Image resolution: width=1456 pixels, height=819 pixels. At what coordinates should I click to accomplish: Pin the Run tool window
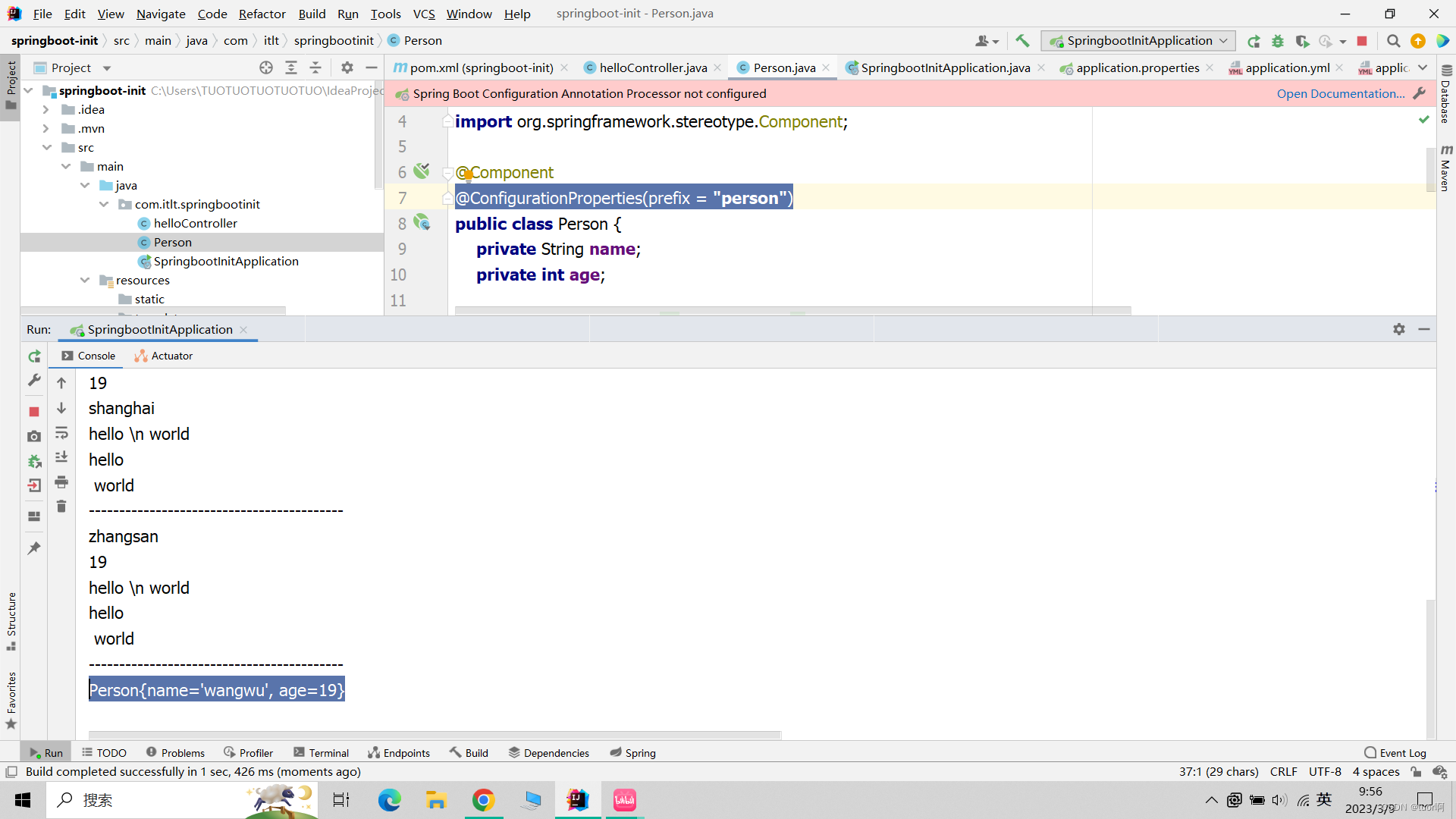pos(34,548)
